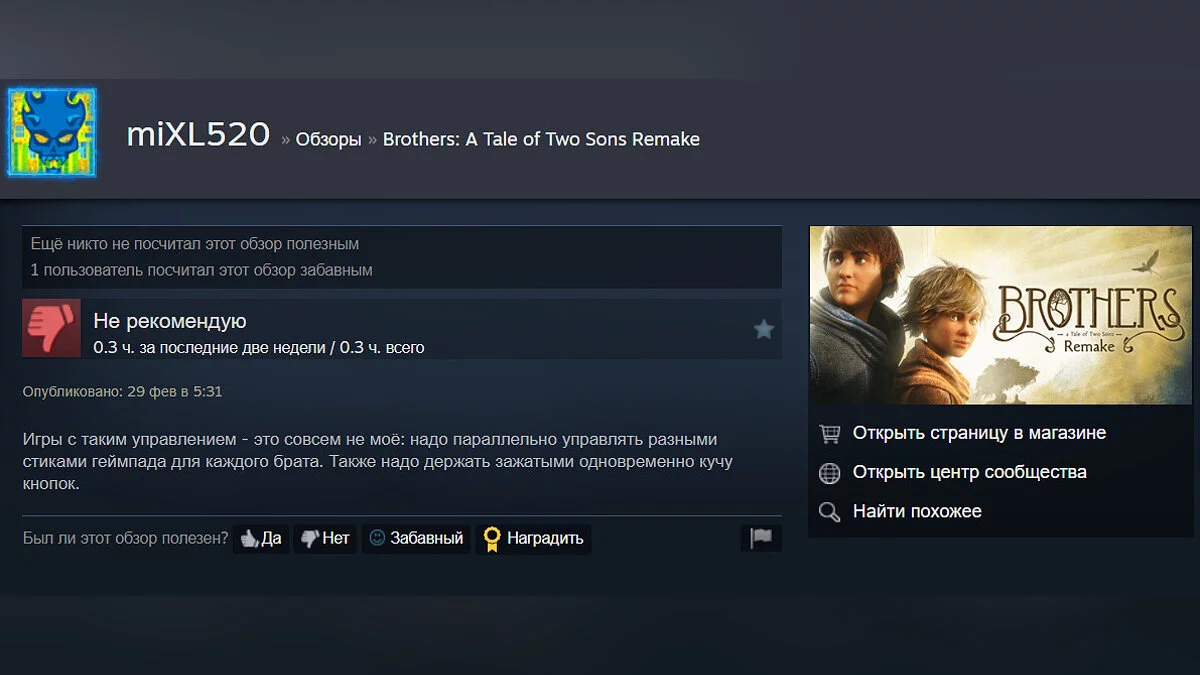Go to the Обзоры breadcrumb
The height and width of the screenshot is (675, 1200).
point(328,139)
